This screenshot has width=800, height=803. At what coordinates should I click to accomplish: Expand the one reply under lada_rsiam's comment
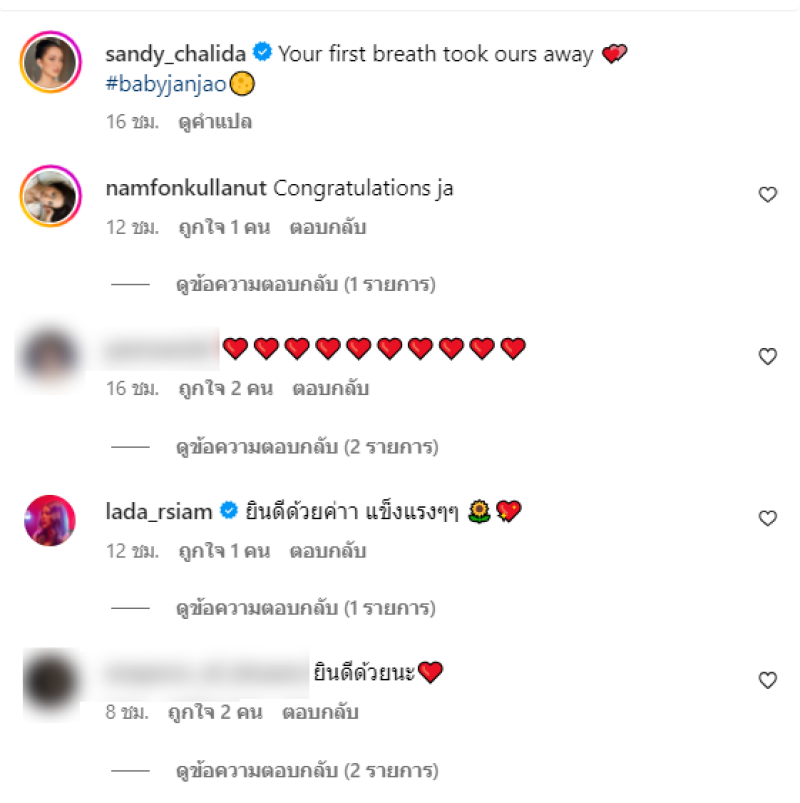306,608
